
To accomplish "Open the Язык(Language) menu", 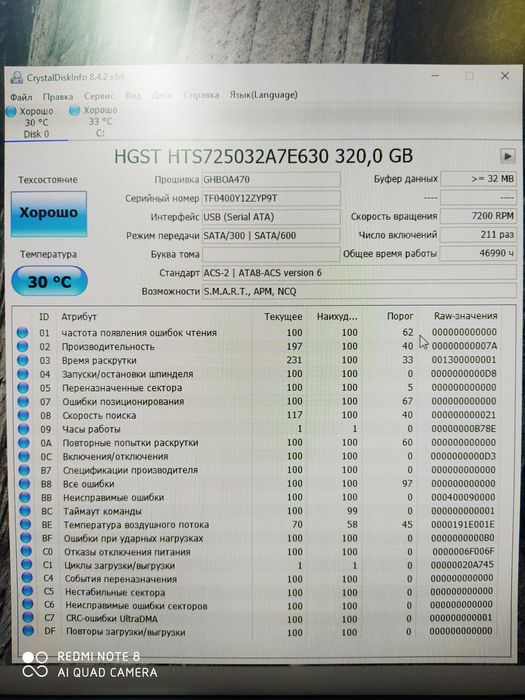I will tap(263, 95).
